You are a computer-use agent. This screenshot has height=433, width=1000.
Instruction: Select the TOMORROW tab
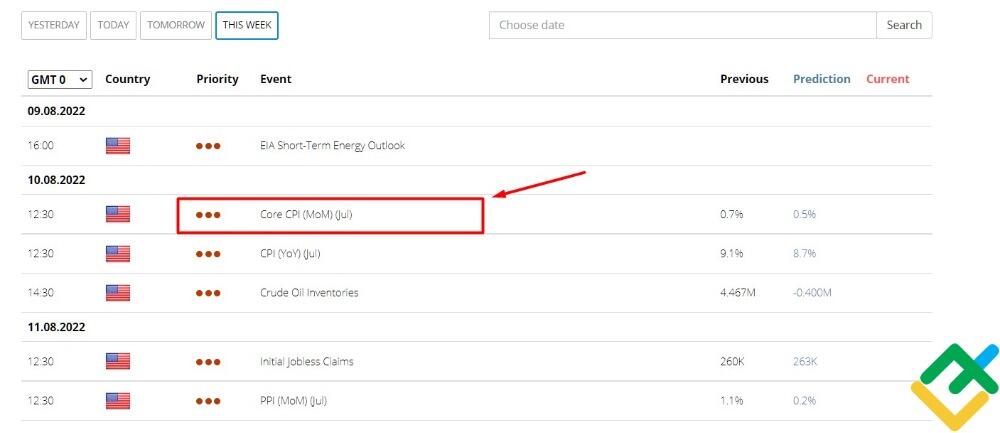pyautogui.click(x=176, y=25)
